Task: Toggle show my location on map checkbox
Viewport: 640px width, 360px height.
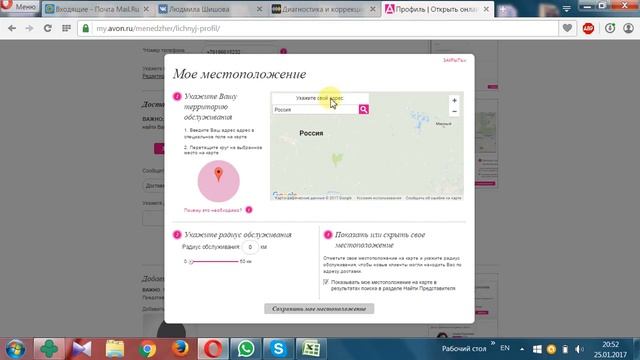Action: tap(326, 282)
